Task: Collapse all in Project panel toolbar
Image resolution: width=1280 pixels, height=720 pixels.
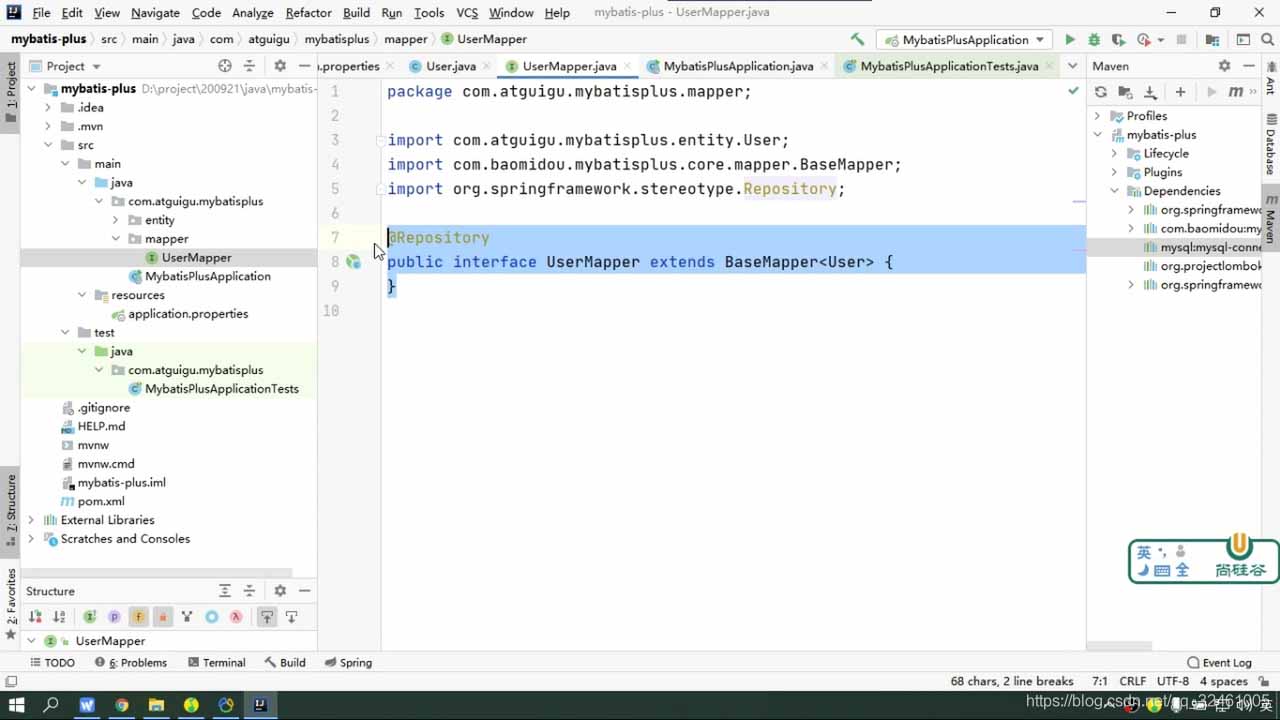Action: pyautogui.click(x=250, y=66)
